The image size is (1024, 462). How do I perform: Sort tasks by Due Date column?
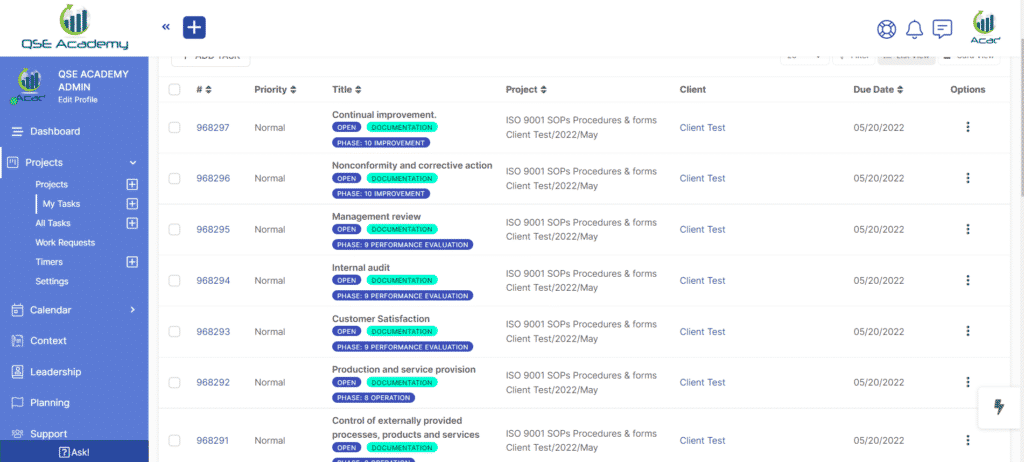pyautogui.click(x=900, y=90)
